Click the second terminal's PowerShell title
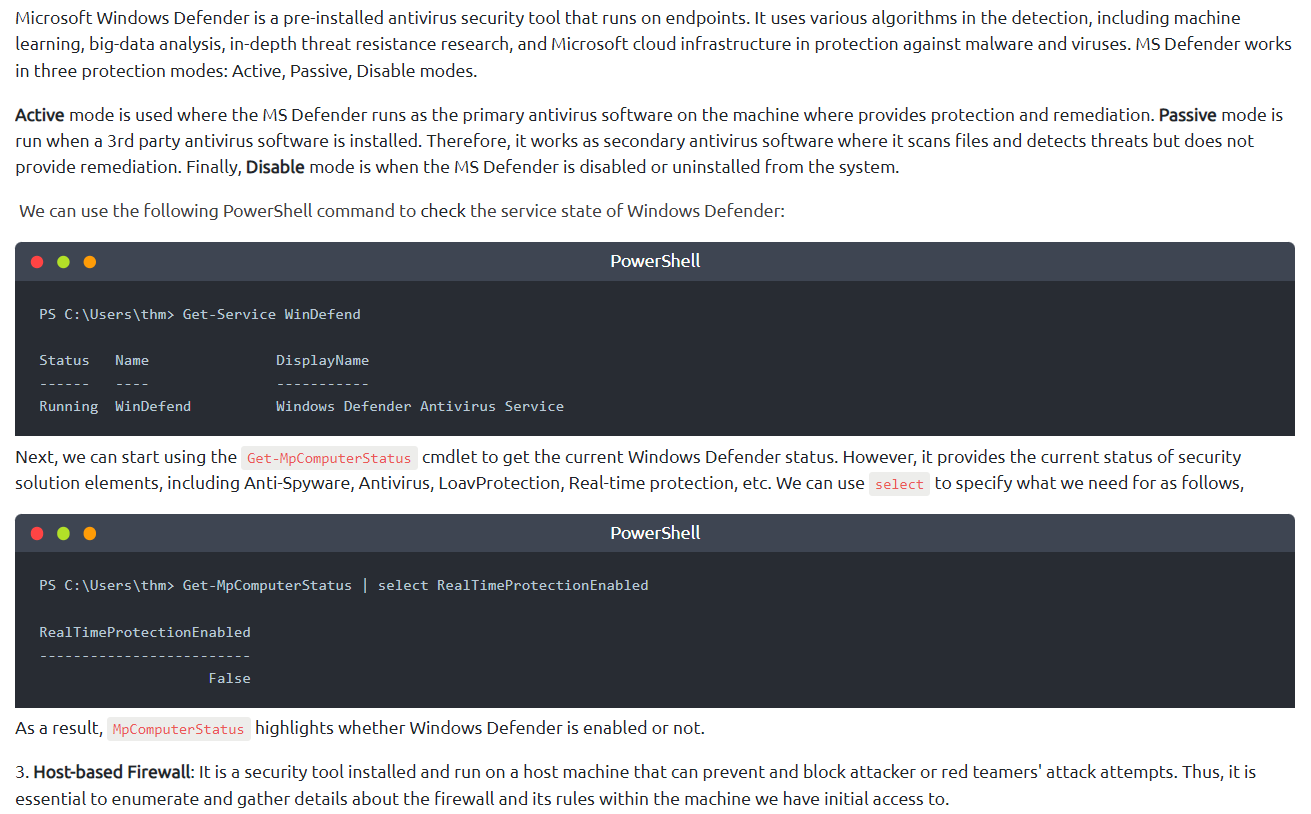 point(655,533)
